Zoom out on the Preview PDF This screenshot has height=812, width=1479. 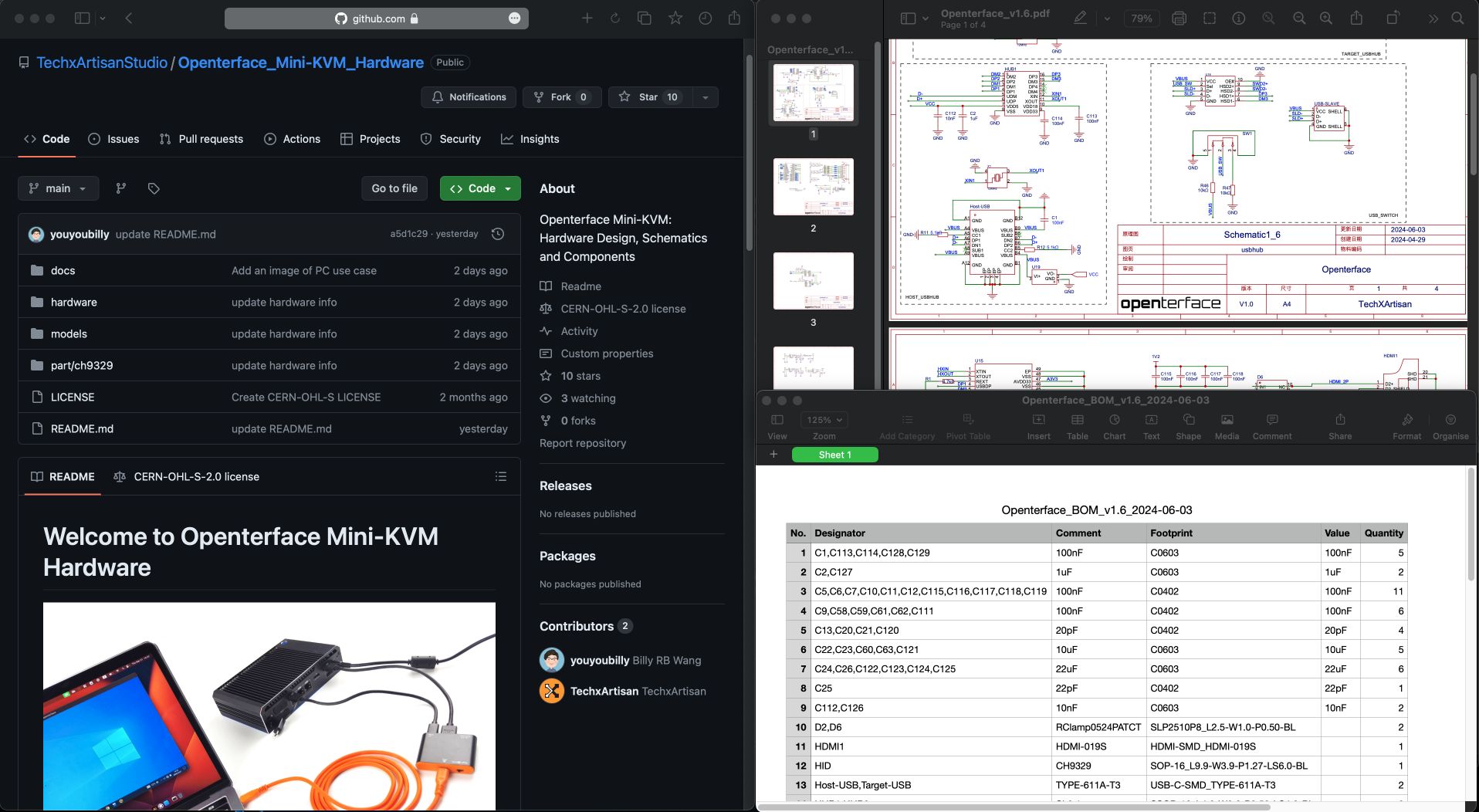pyautogui.click(x=1299, y=19)
